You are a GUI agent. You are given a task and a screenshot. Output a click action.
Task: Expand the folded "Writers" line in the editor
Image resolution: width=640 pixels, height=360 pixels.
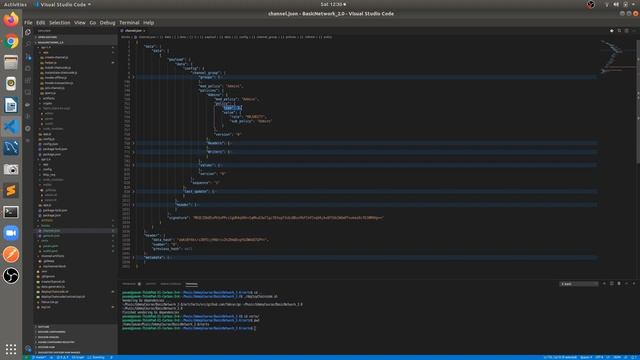click(x=134, y=152)
